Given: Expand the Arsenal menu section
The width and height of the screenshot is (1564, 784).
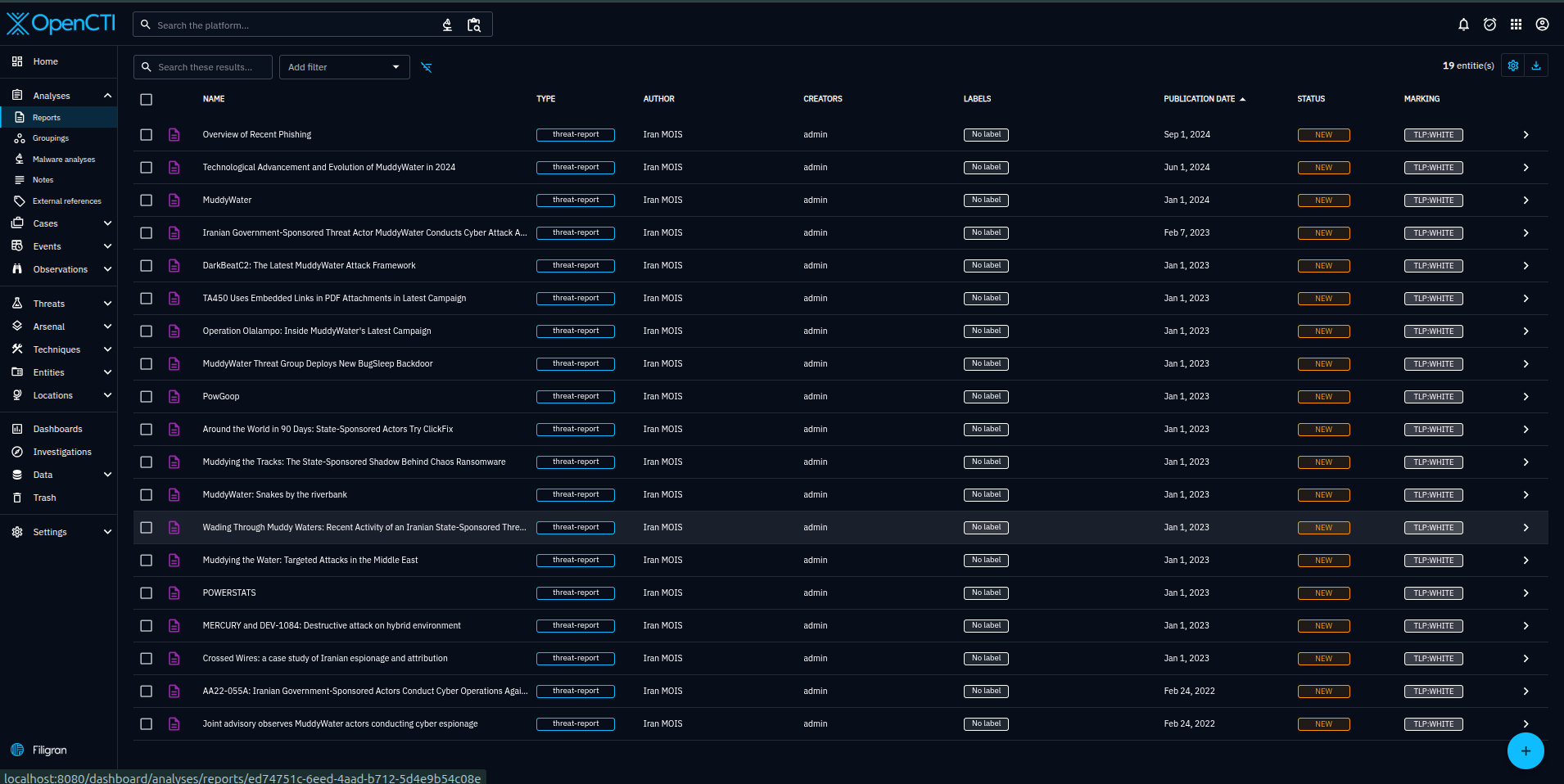Looking at the screenshot, I should coord(107,327).
